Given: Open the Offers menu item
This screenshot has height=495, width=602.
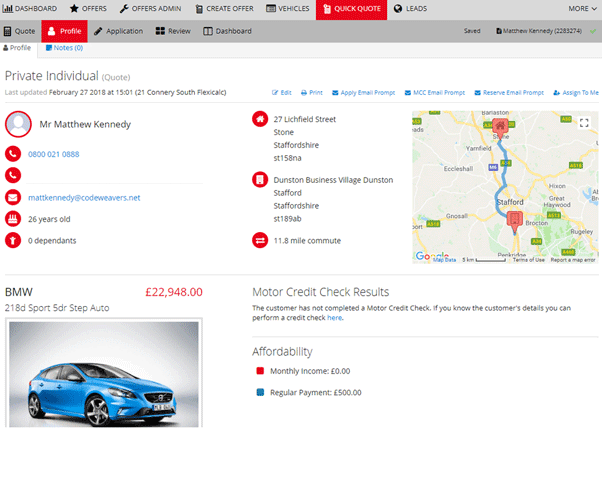Looking at the screenshot, I should tap(88, 8).
